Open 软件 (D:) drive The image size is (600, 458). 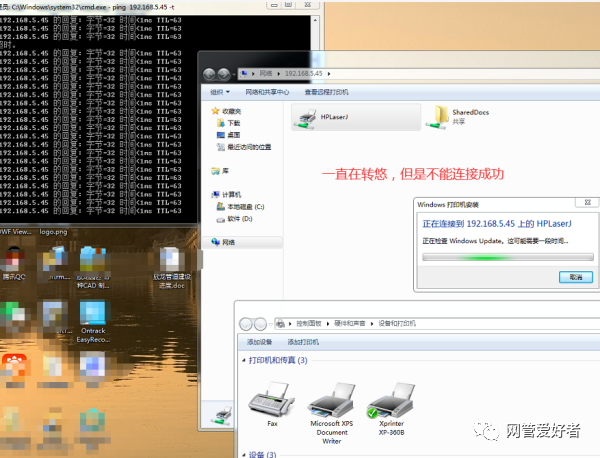[x=235, y=219]
